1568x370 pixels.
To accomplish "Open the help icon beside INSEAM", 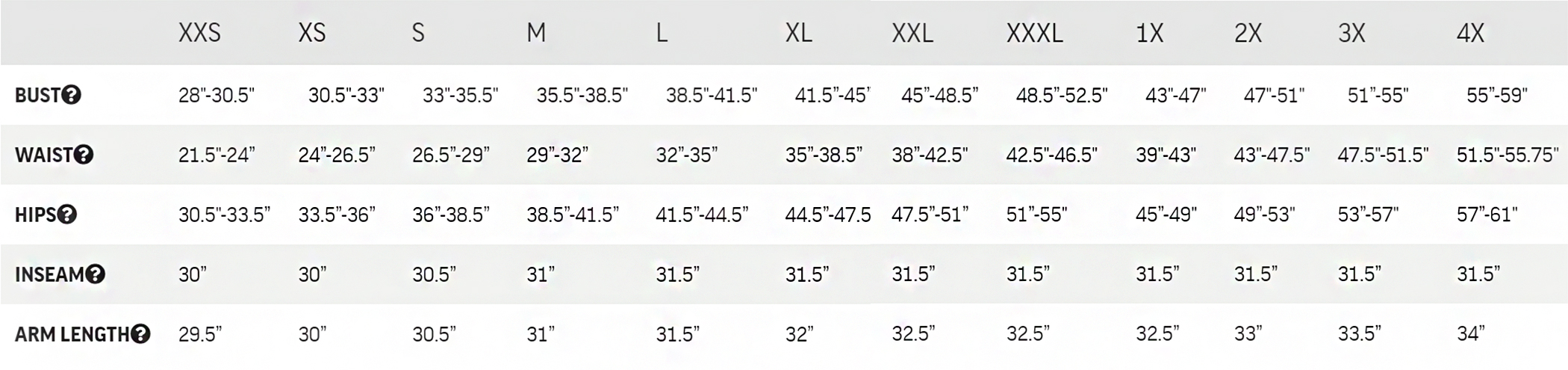I will (x=96, y=274).
